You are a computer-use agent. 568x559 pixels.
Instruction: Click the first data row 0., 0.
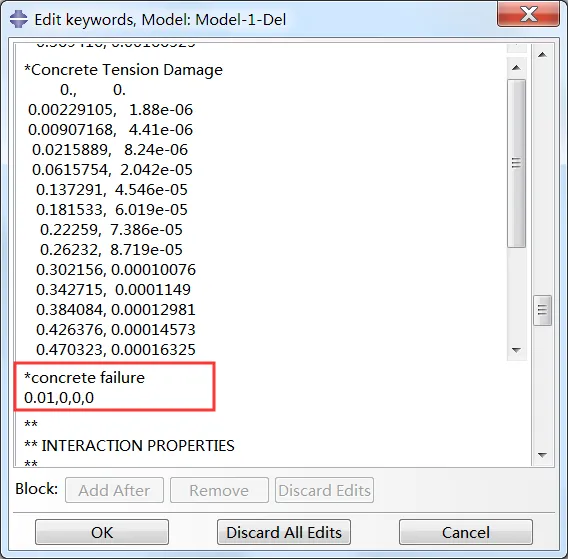[93, 90]
